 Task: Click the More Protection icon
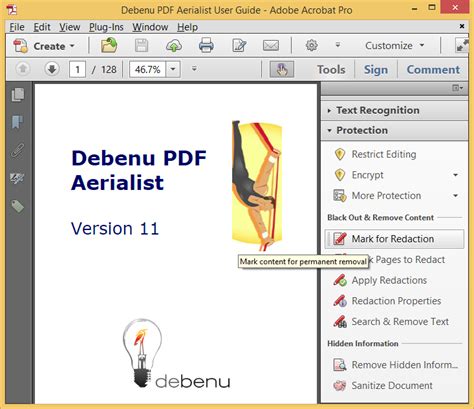pyautogui.click(x=340, y=196)
